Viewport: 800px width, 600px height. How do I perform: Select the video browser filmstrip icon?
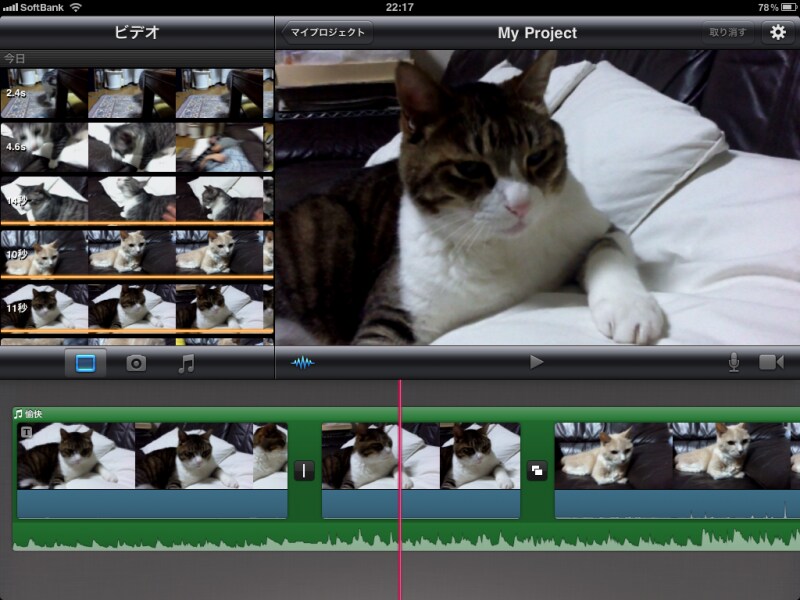pos(85,364)
